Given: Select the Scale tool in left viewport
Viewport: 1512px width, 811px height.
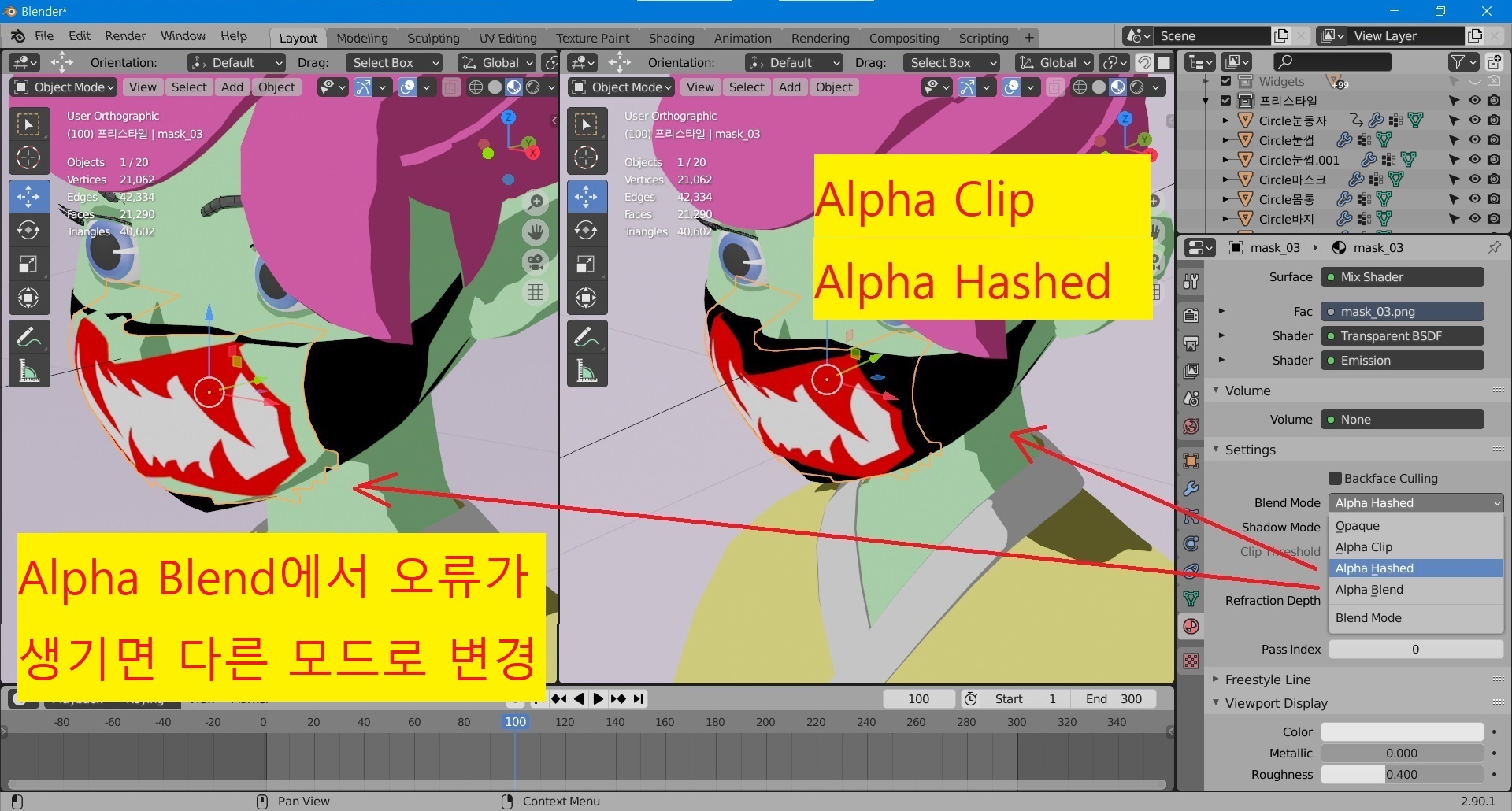Looking at the screenshot, I should coord(28,264).
